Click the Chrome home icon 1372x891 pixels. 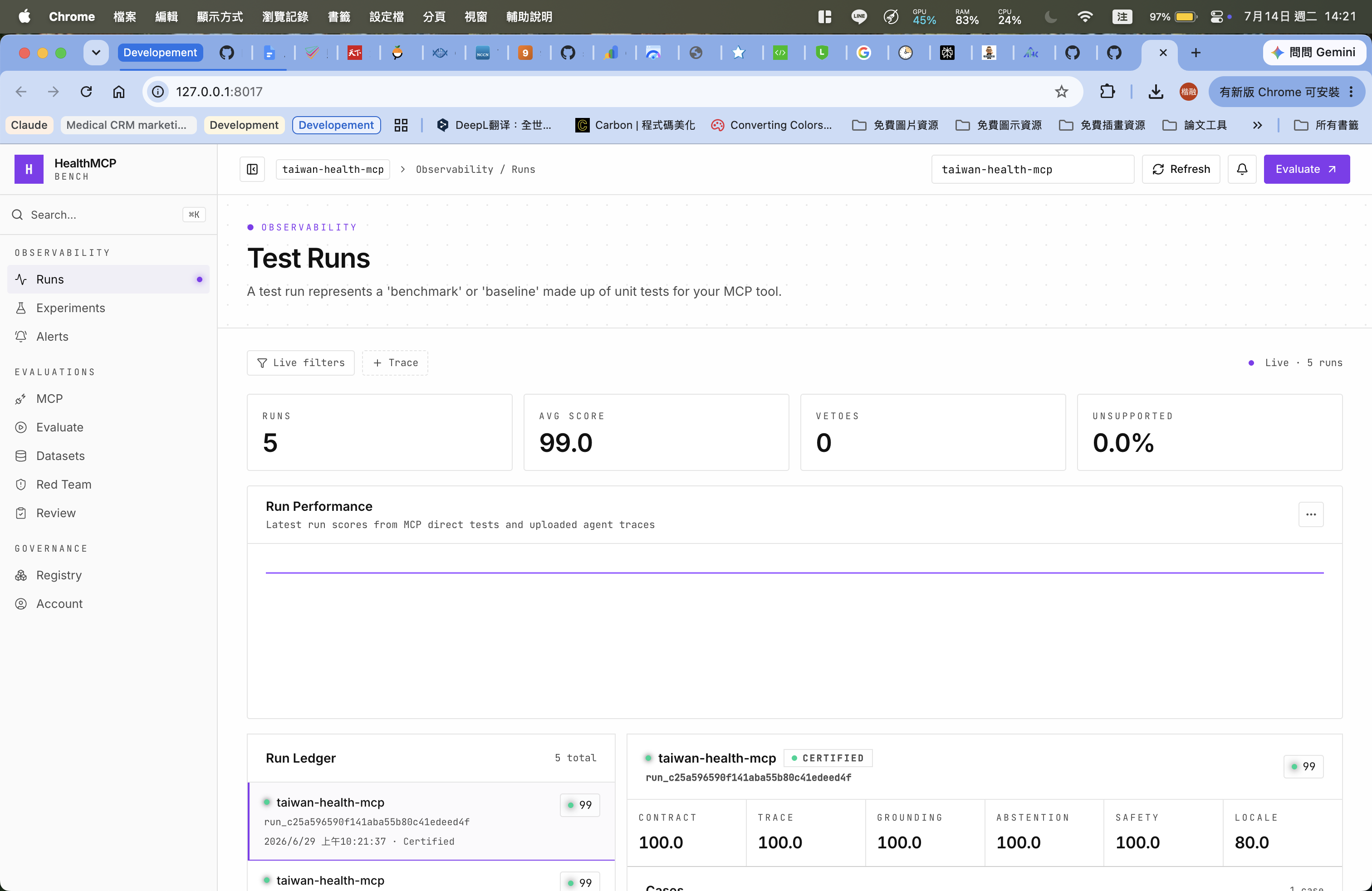click(x=119, y=92)
